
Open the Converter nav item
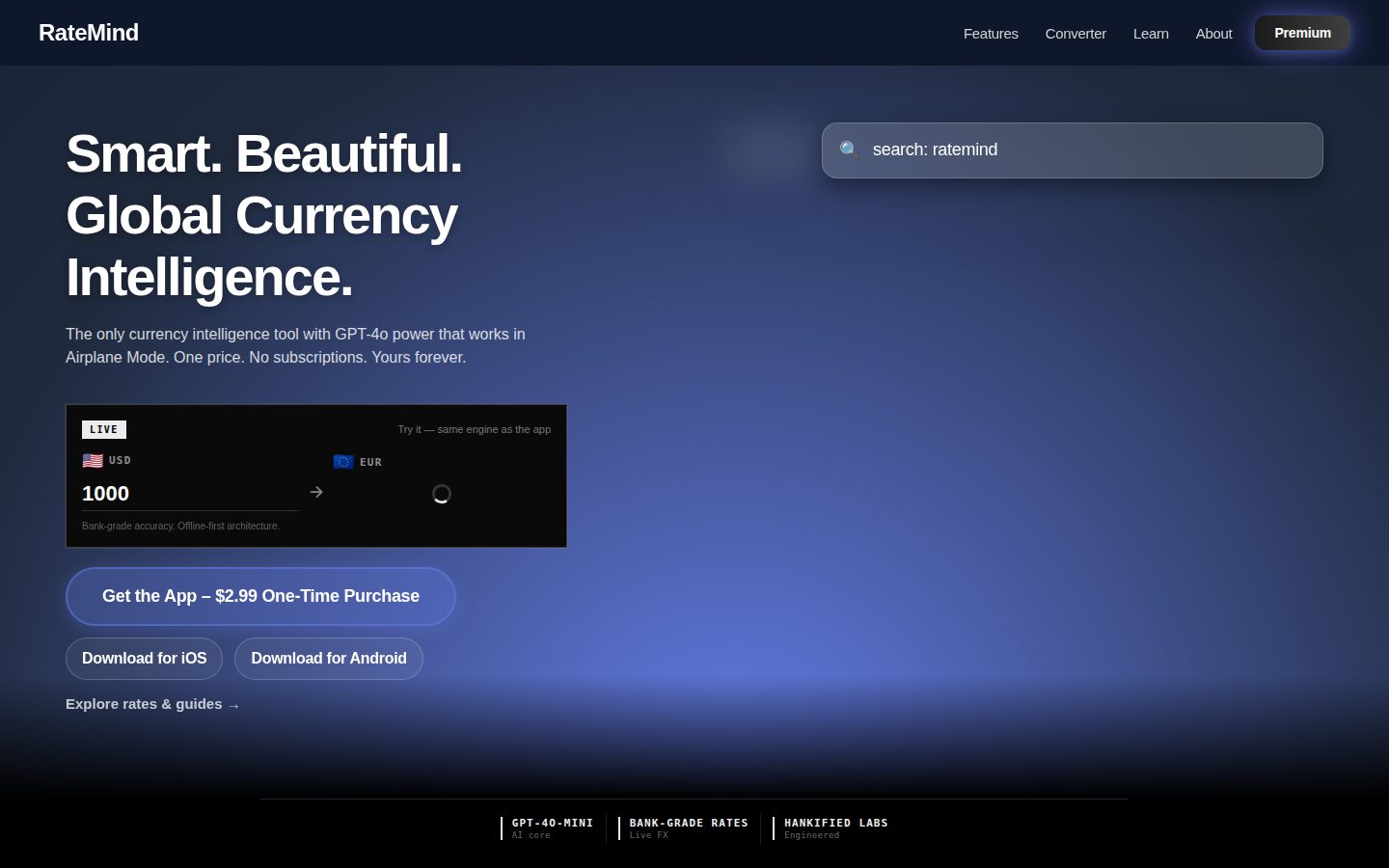coord(1076,34)
